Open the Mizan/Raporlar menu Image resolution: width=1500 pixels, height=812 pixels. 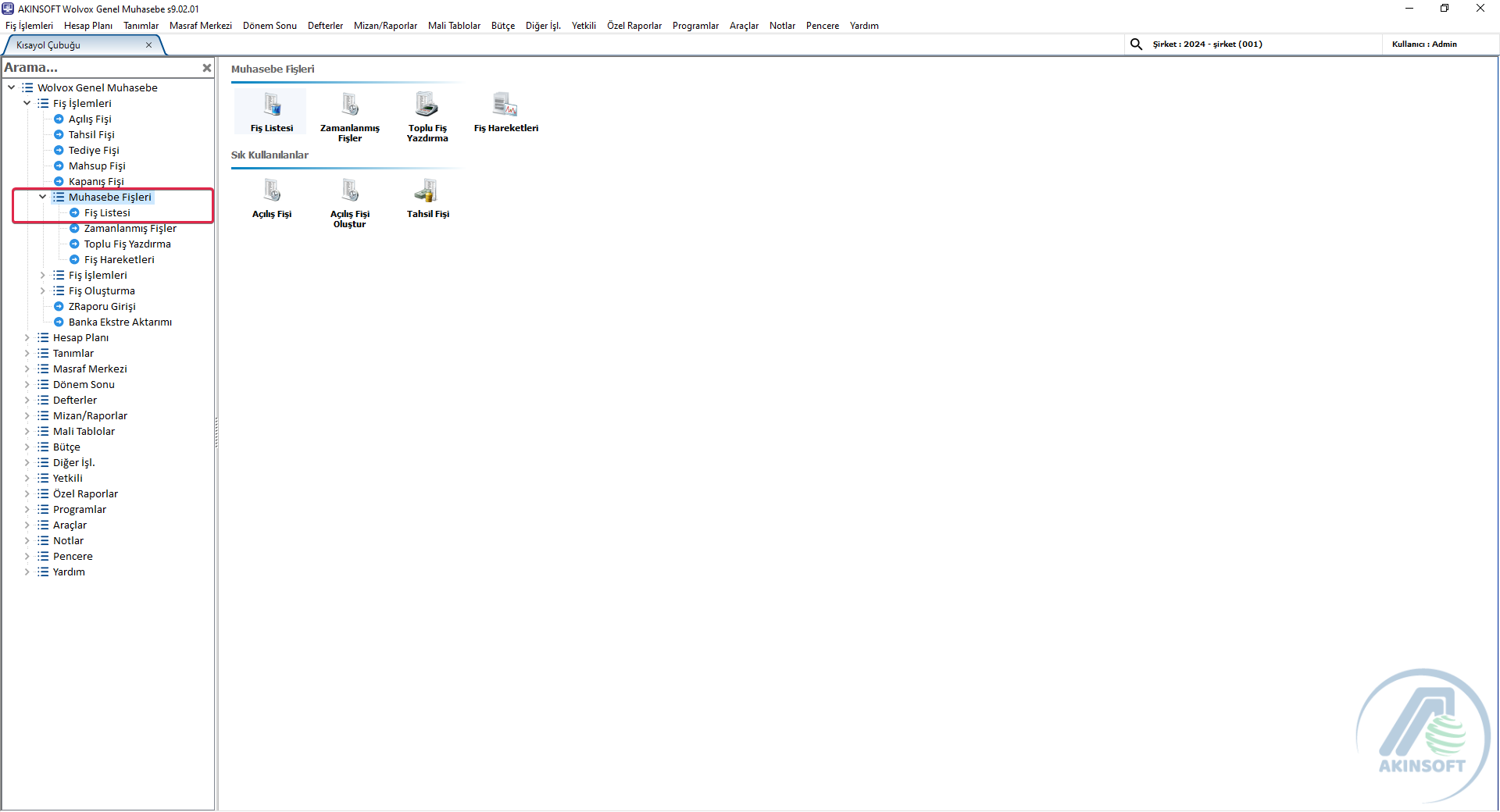click(385, 26)
